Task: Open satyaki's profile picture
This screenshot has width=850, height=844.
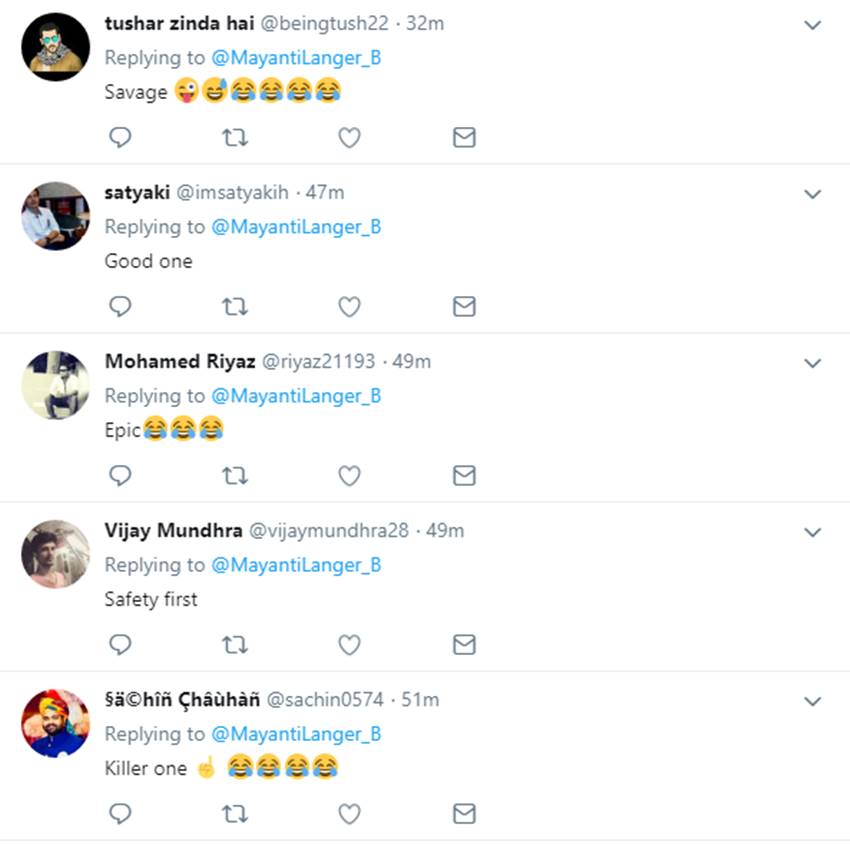Action: tap(55, 216)
